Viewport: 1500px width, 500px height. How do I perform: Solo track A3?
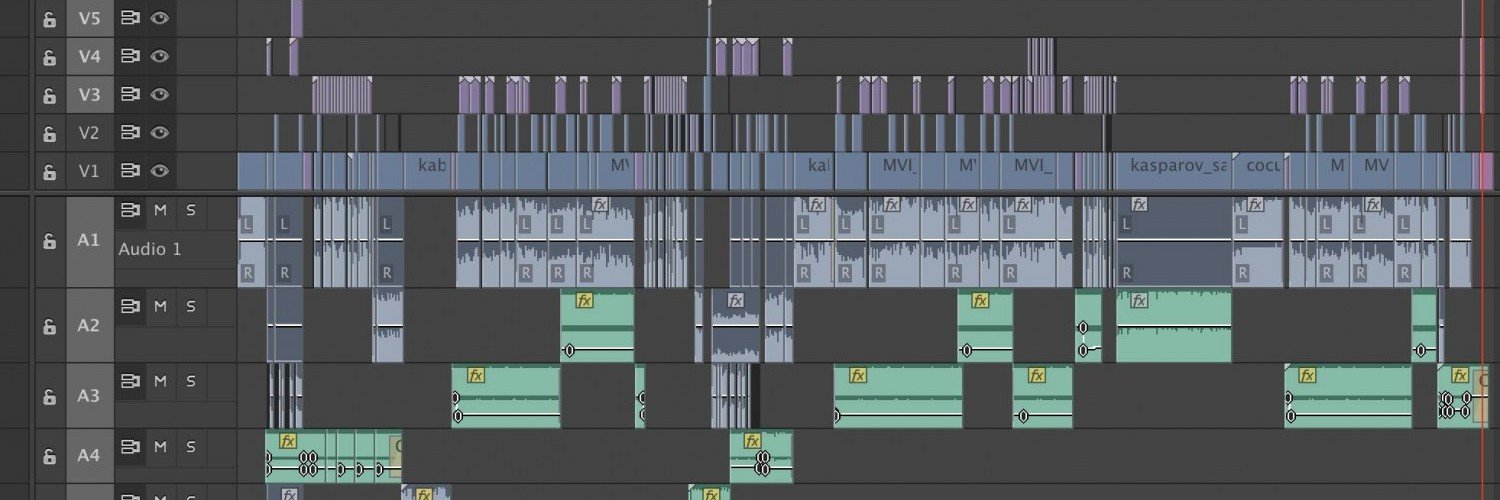point(190,381)
